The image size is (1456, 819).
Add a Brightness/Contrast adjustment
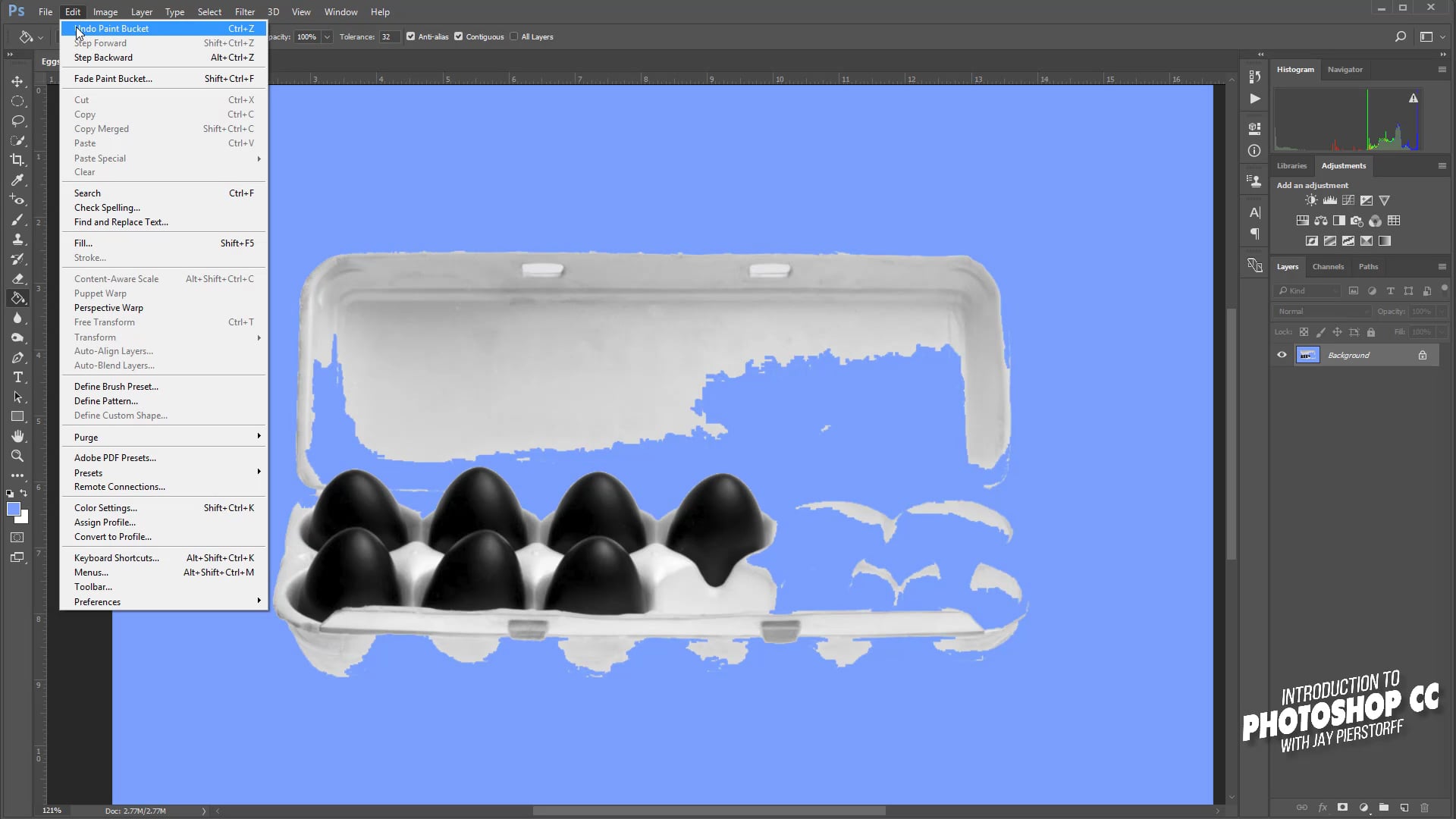coord(1310,200)
